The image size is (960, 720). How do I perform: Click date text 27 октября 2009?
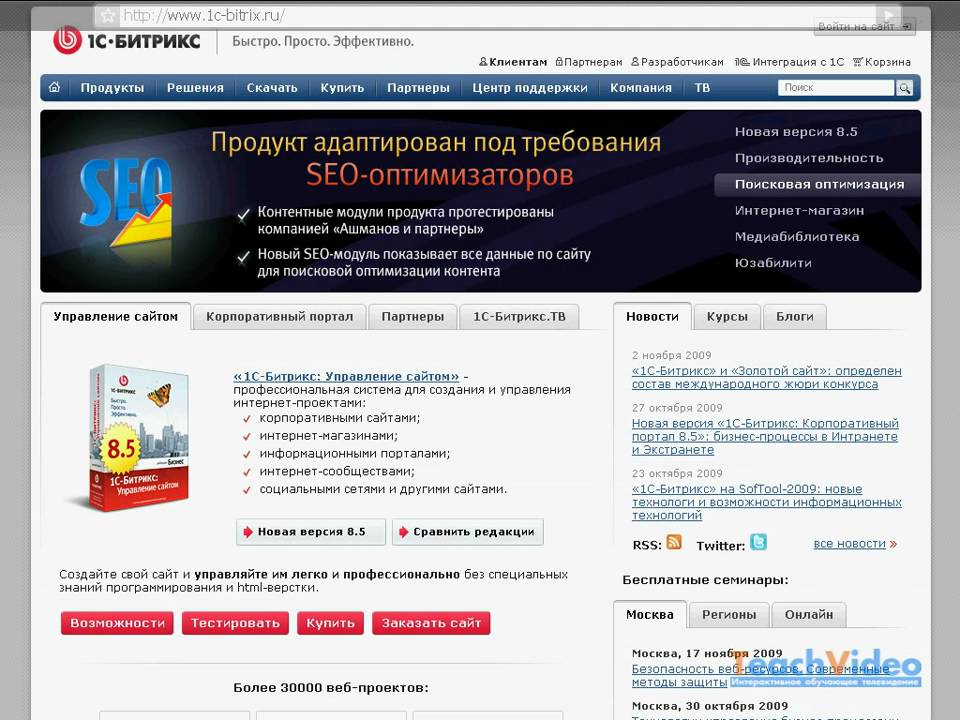(677, 408)
